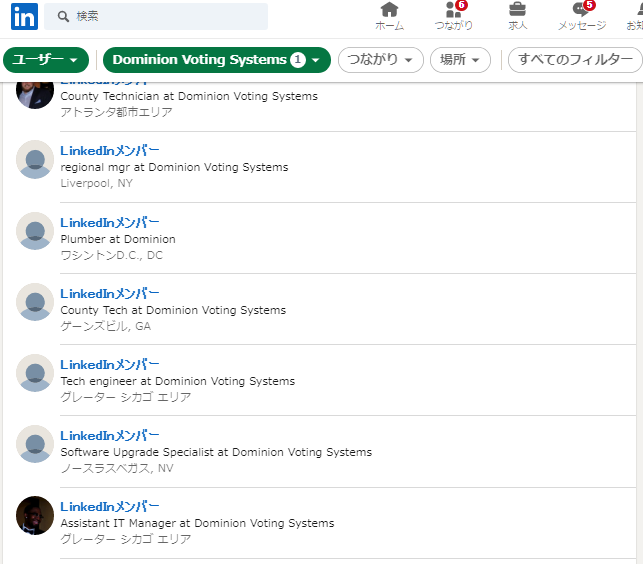Click 'regional mgr at Dominion Voting Systems' text

[x=174, y=167]
